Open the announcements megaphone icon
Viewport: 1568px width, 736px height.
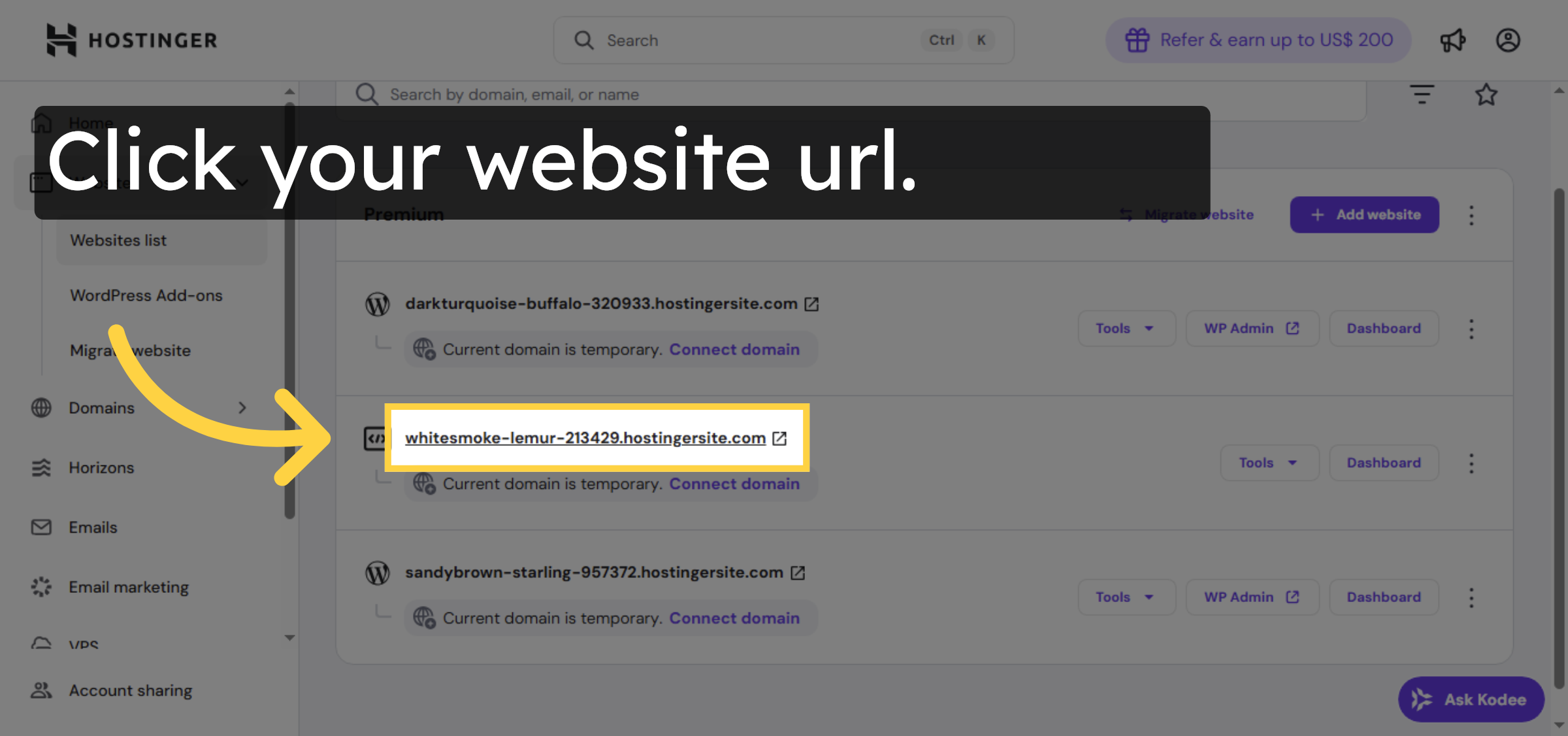tap(1453, 40)
